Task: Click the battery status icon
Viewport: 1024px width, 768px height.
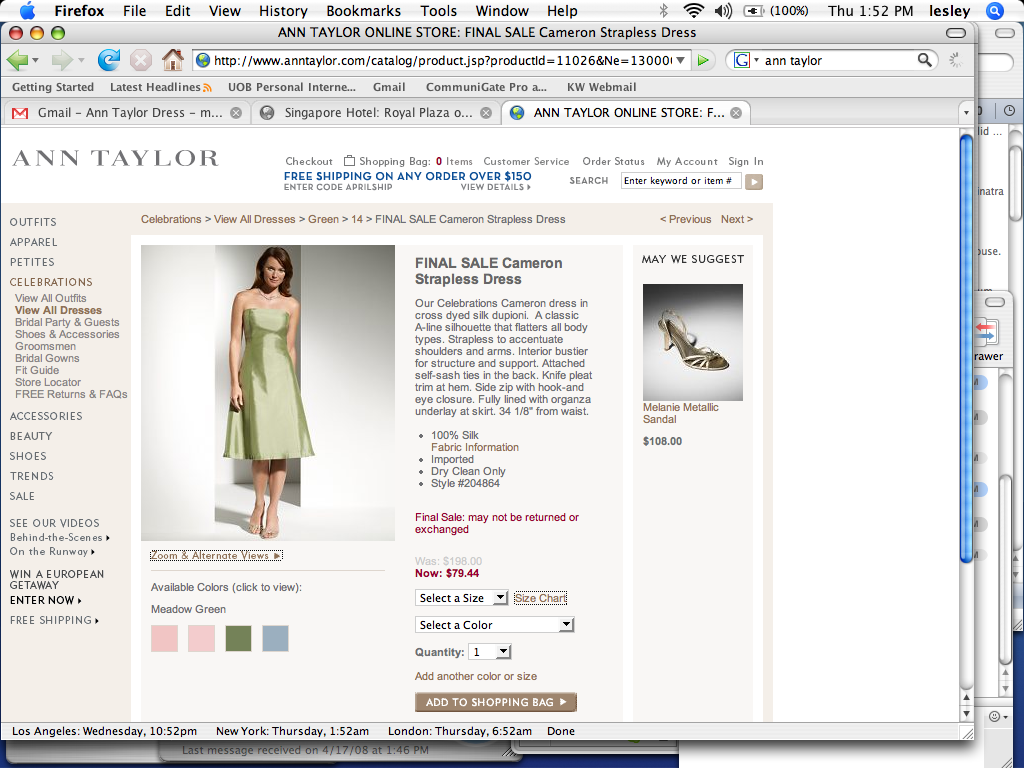Action: (754, 10)
